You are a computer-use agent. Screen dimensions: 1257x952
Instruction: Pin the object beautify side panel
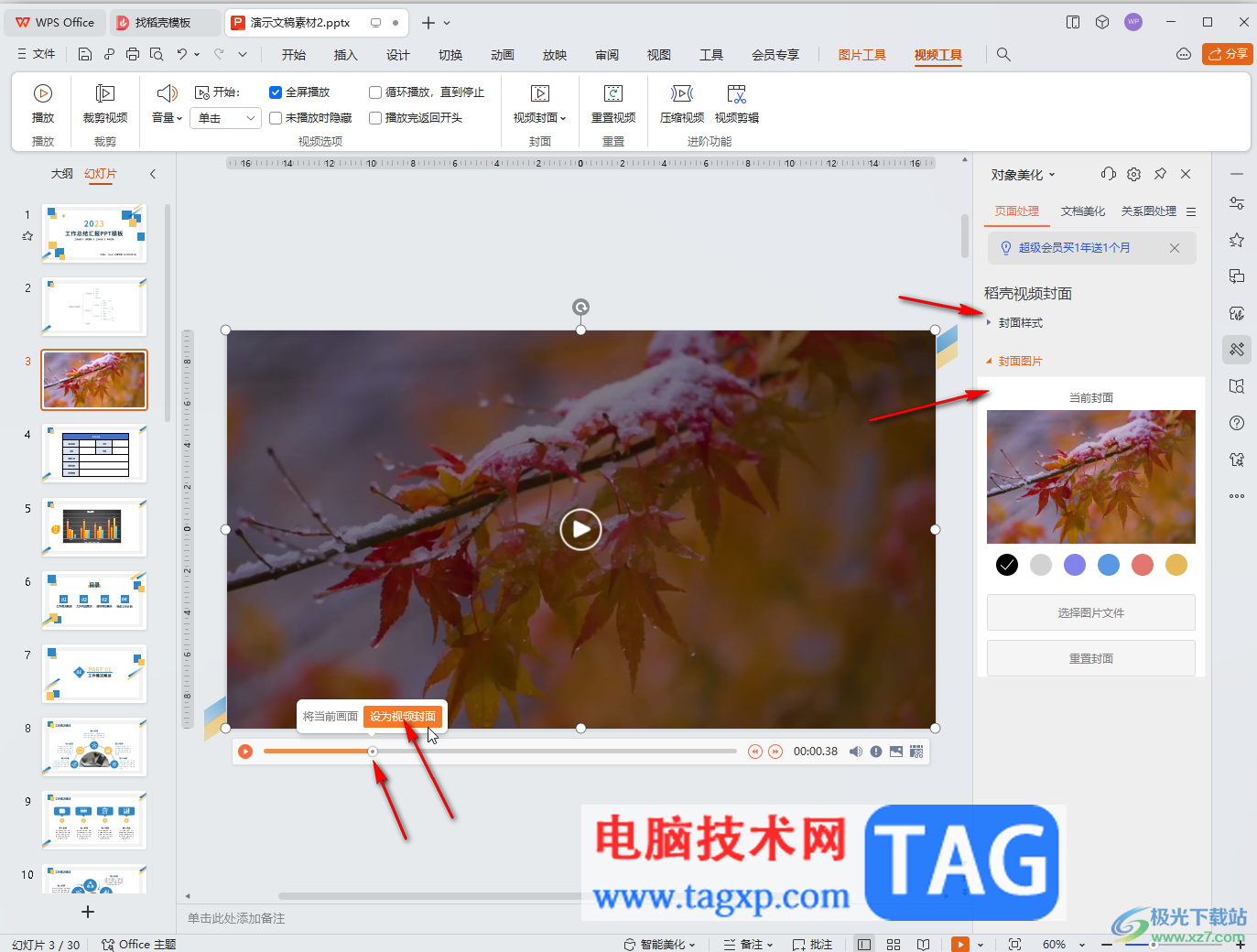(x=1160, y=174)
